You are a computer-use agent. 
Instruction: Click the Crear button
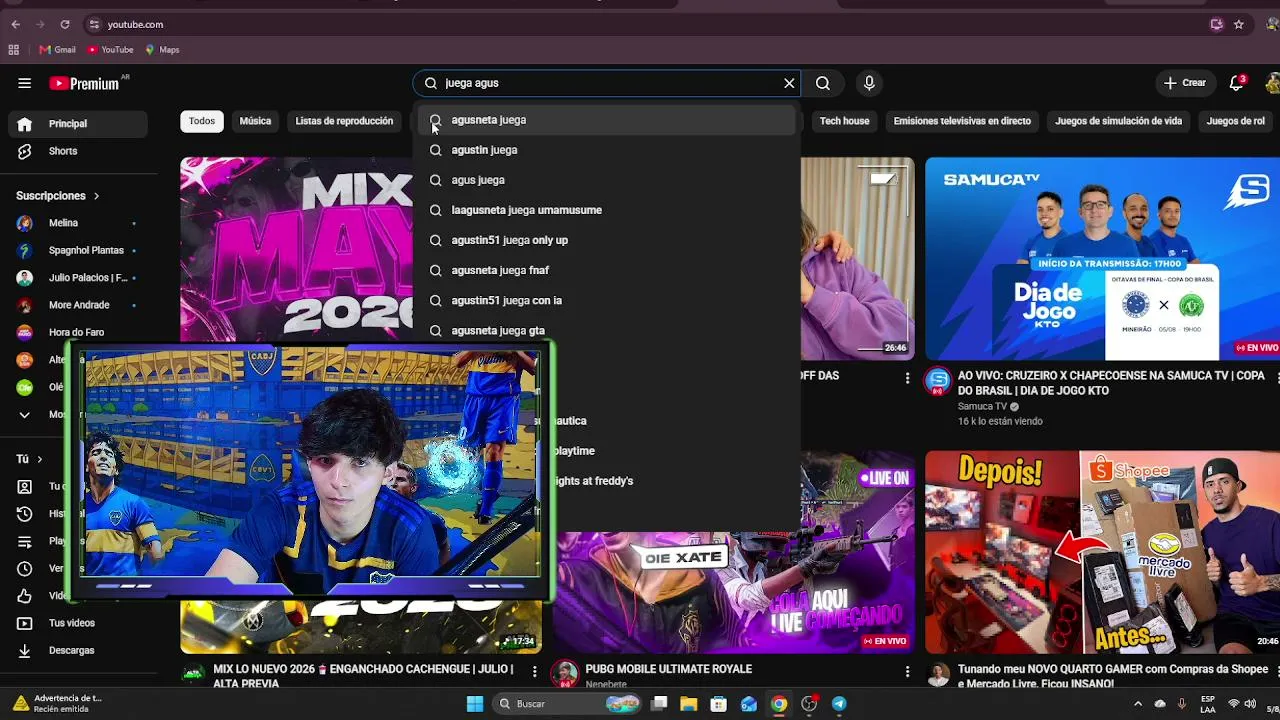[x=1185, y=83]
